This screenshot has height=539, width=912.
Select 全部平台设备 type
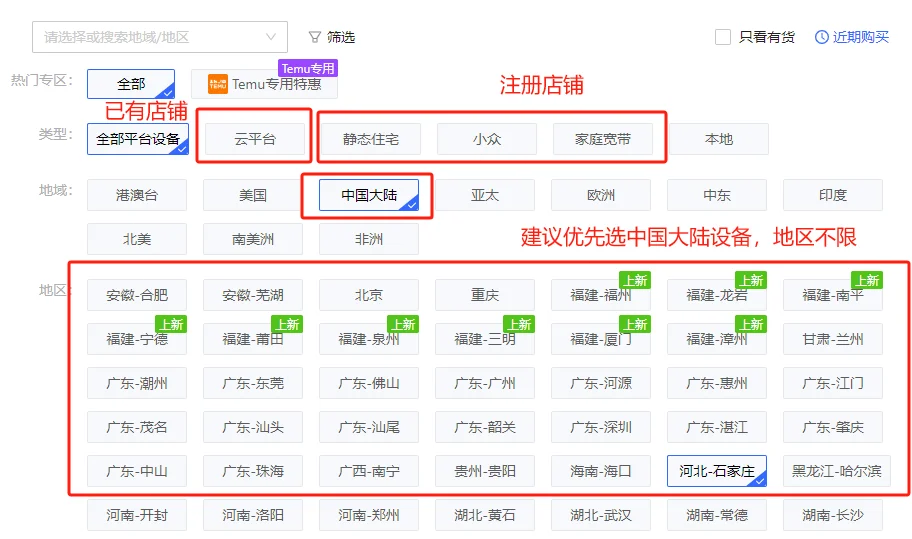click(x=138, y=139)
